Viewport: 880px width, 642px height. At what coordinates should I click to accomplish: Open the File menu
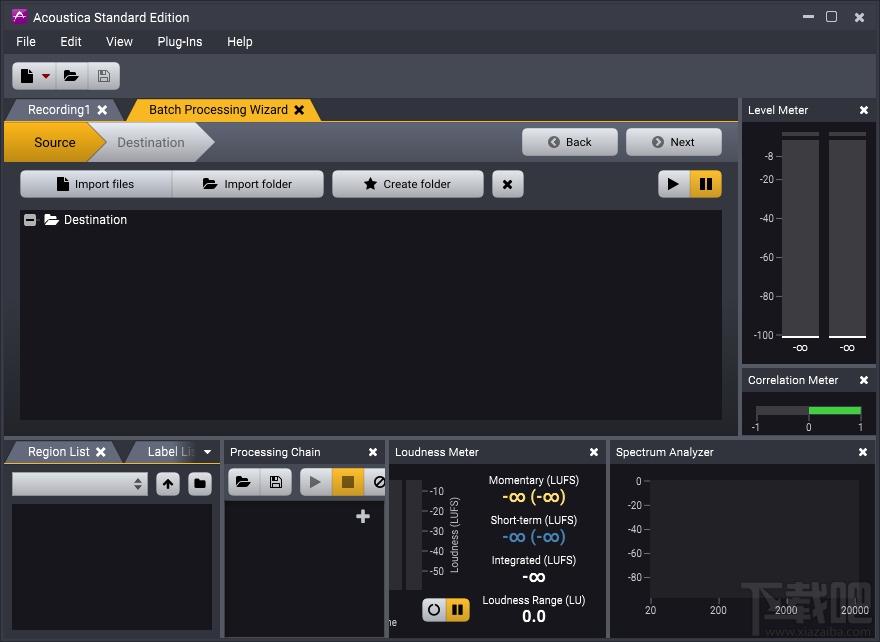[26, 42]
